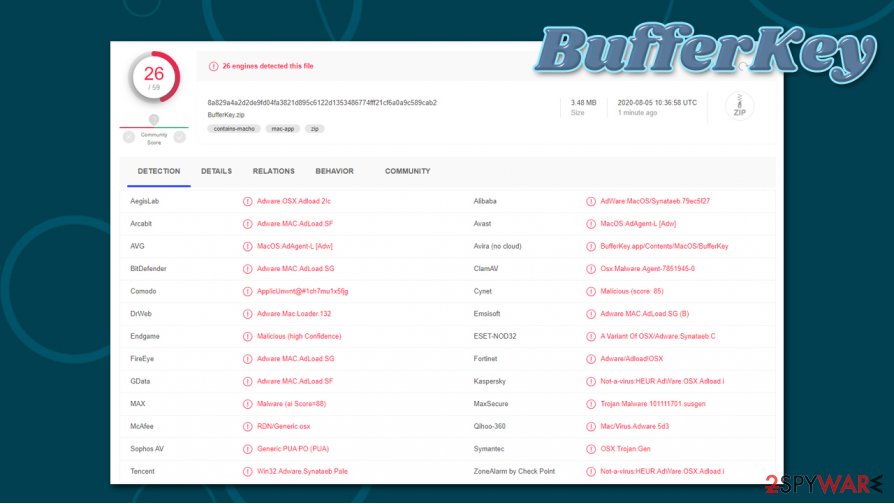Click MaxSecure result Trojan.Malware.101111701.susgen
Image resolution: width=894 pixels, height=504 pixels.
coord(652,404)
